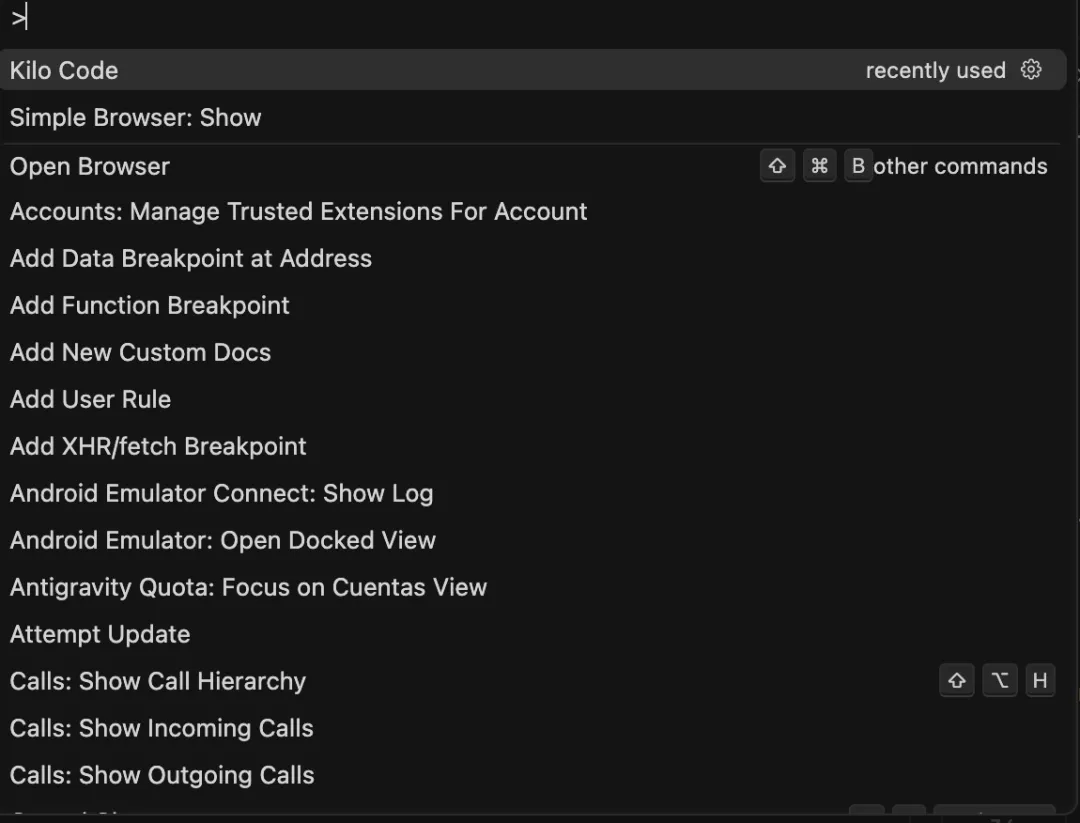Pick Add Data Breakpoint at Address

tap(191, 259)
